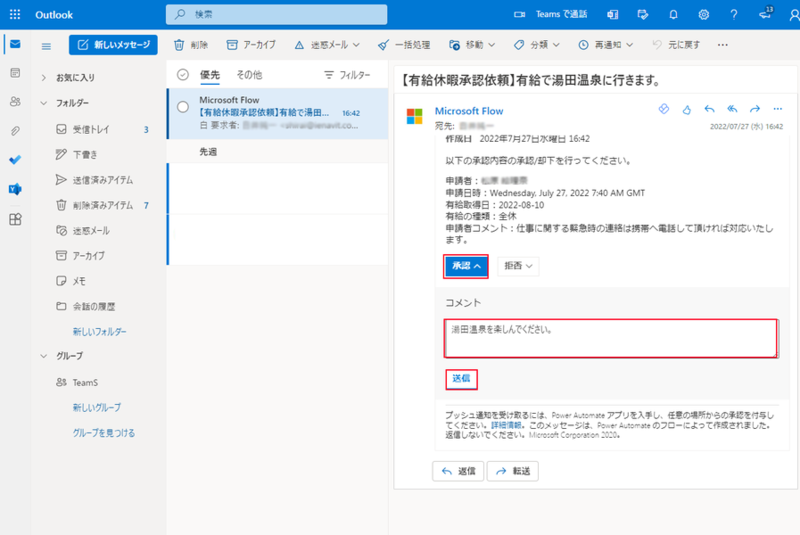Click the New message button
The width and height of the screenshot is (800, 535).
(113, 45)
